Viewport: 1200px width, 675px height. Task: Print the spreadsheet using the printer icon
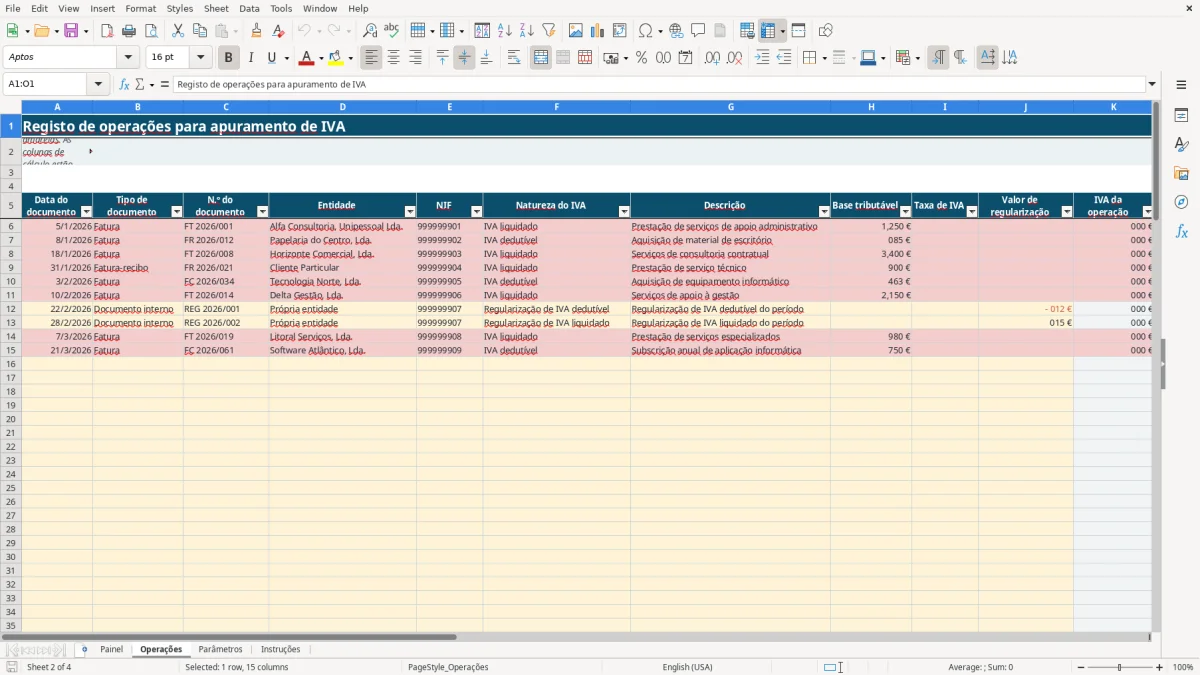(x=129, y=31)
